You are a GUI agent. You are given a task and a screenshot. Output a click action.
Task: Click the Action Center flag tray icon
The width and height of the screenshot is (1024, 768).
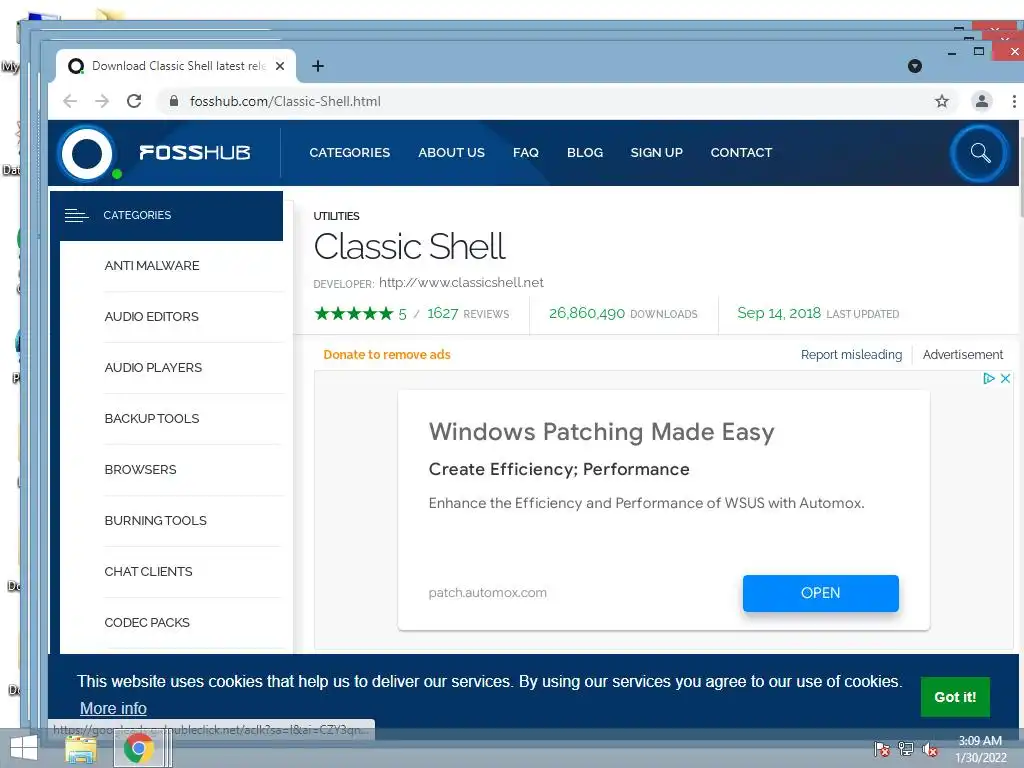(x=881, y=749)
